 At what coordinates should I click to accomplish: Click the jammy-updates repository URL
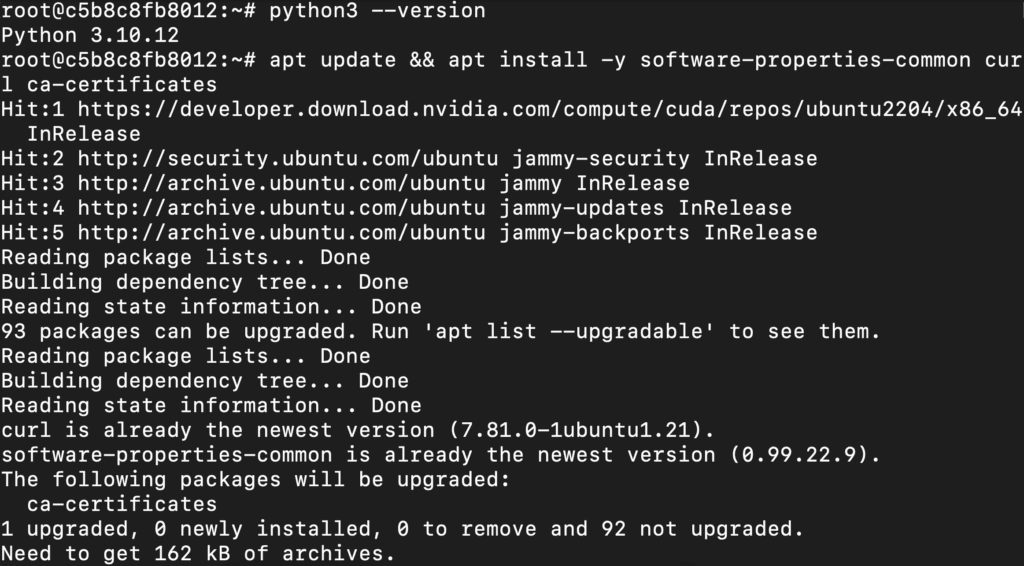370,209
